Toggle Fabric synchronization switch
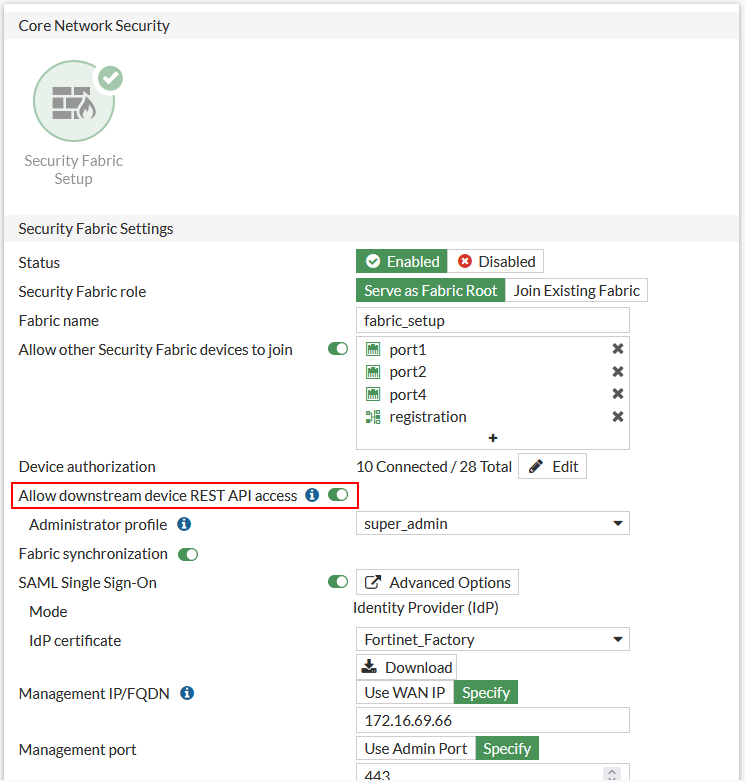Viewport: 745px width, 782px height. (188, 554)
